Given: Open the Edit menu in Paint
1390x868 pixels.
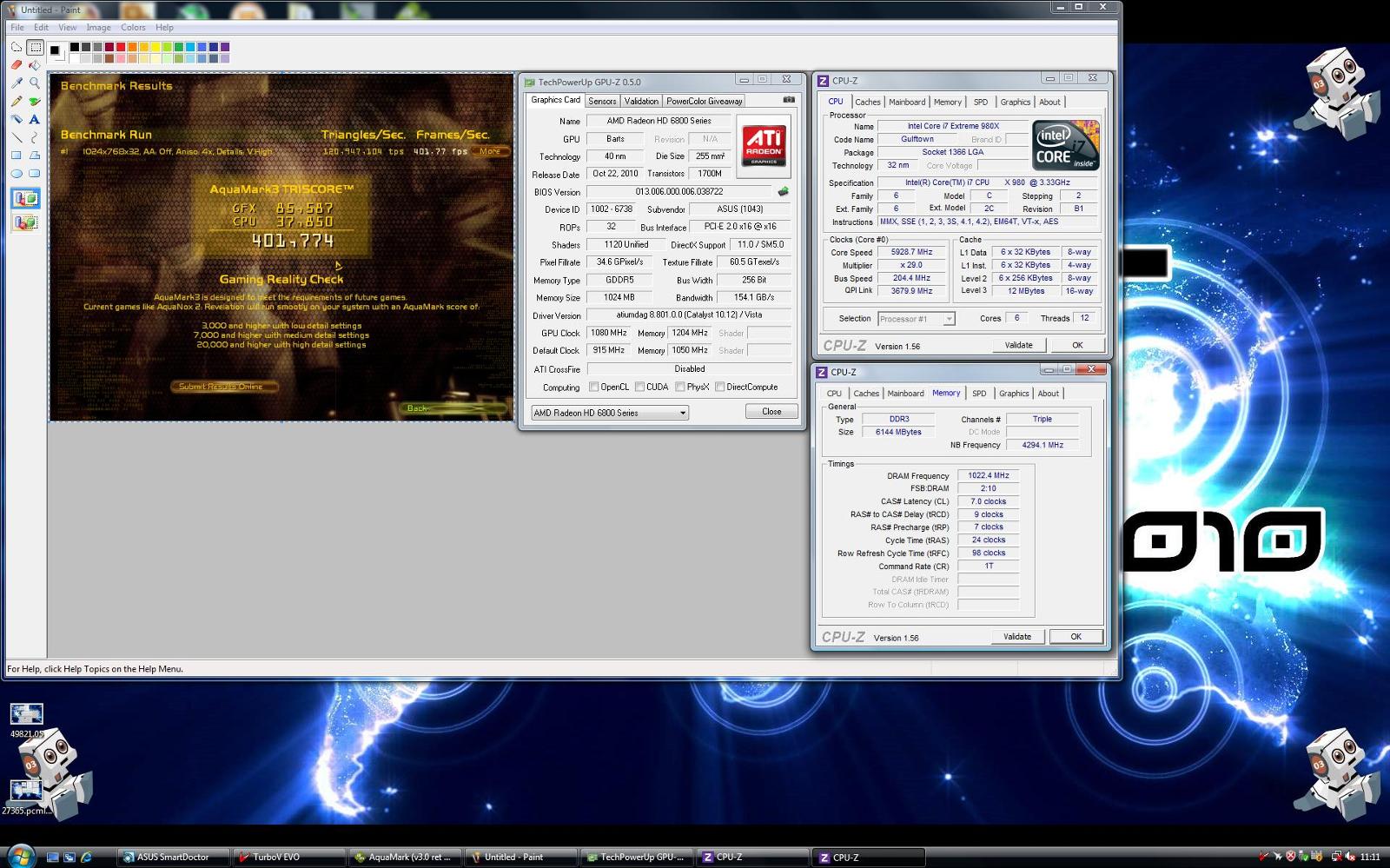Looking at the screenshot, I should 42,28.
